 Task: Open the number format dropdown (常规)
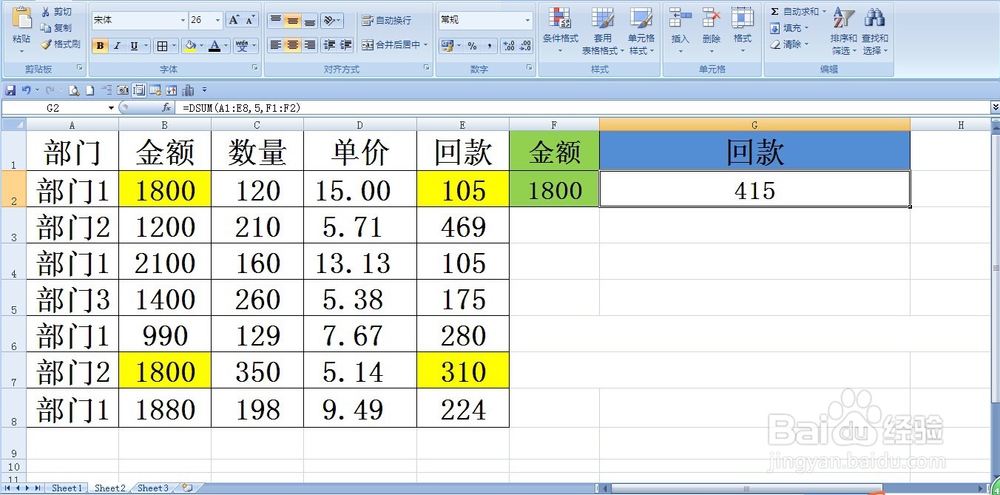(527, 20)
